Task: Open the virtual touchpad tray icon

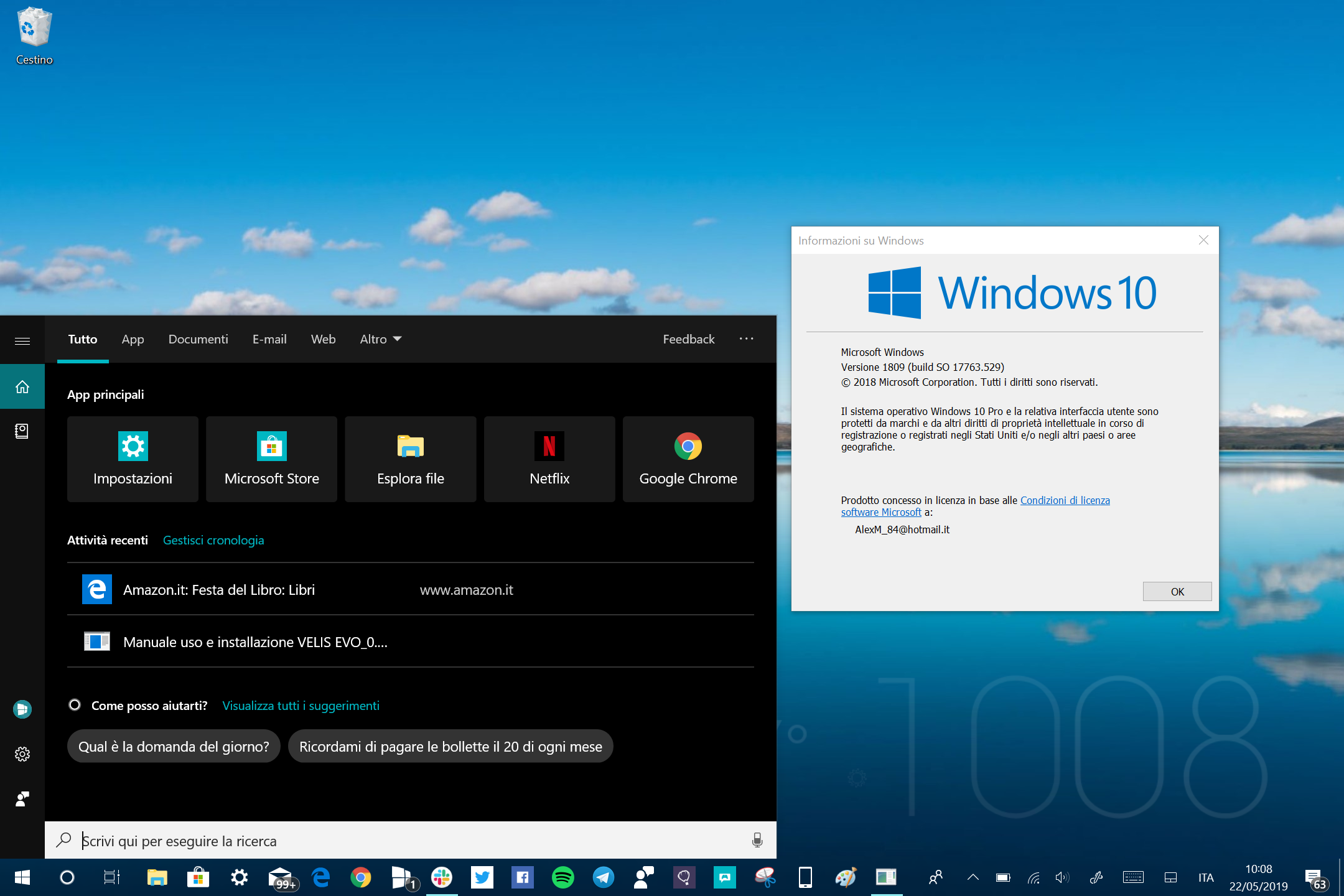Action: (1170, 878)
